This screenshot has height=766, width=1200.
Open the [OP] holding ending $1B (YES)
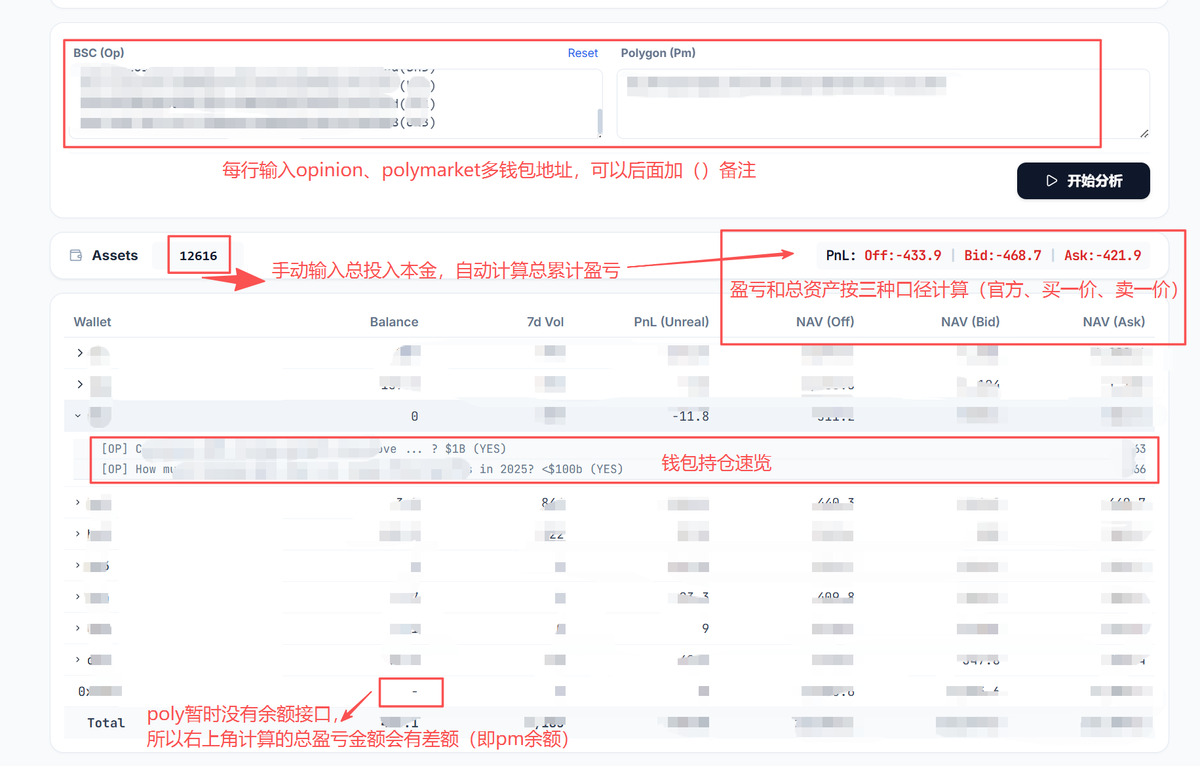click(305, 449)
